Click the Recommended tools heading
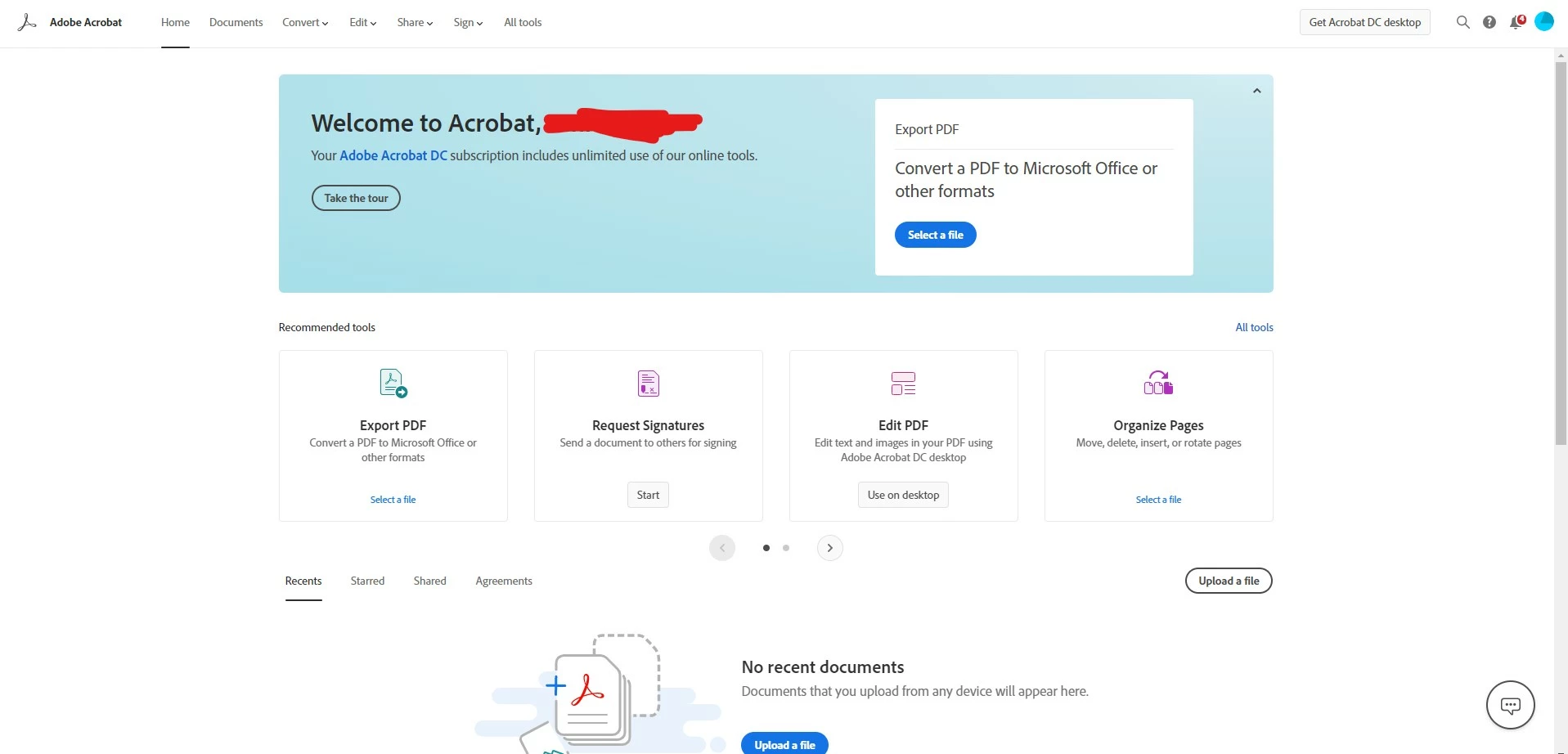This screenshot has height=754, width=1568. [327, 327]
